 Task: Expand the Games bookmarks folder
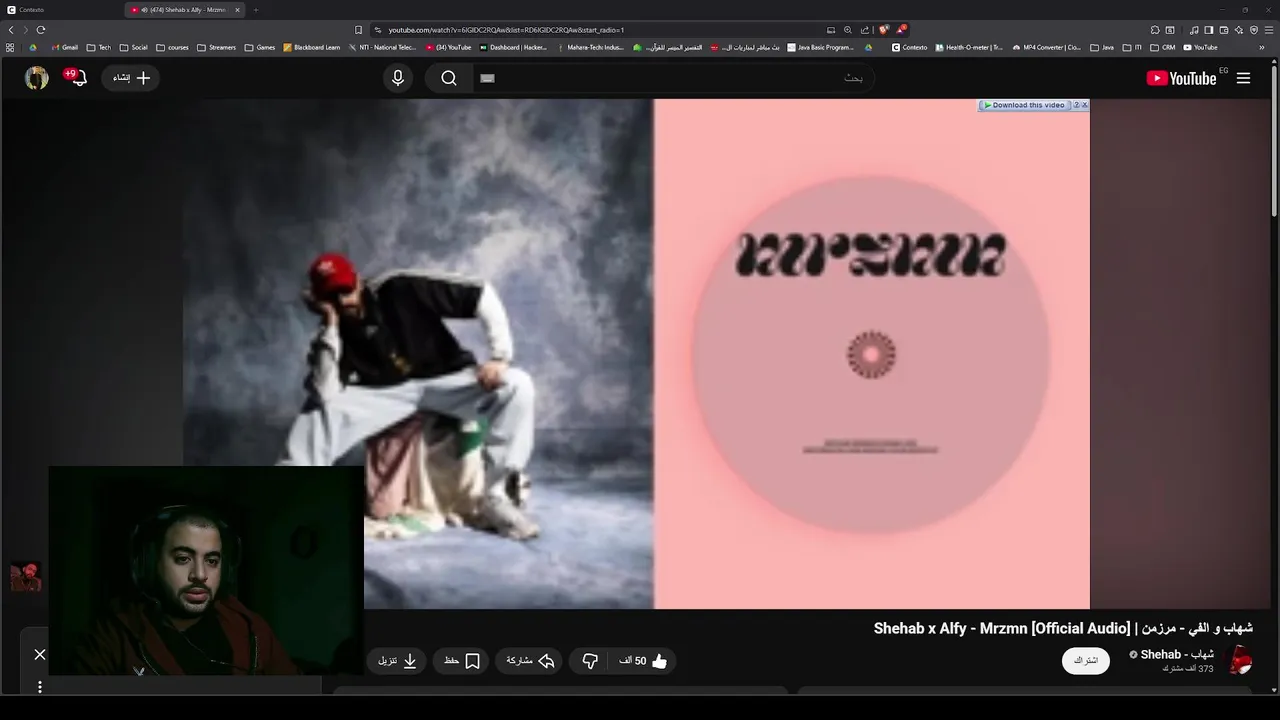(x=260, y=47)
